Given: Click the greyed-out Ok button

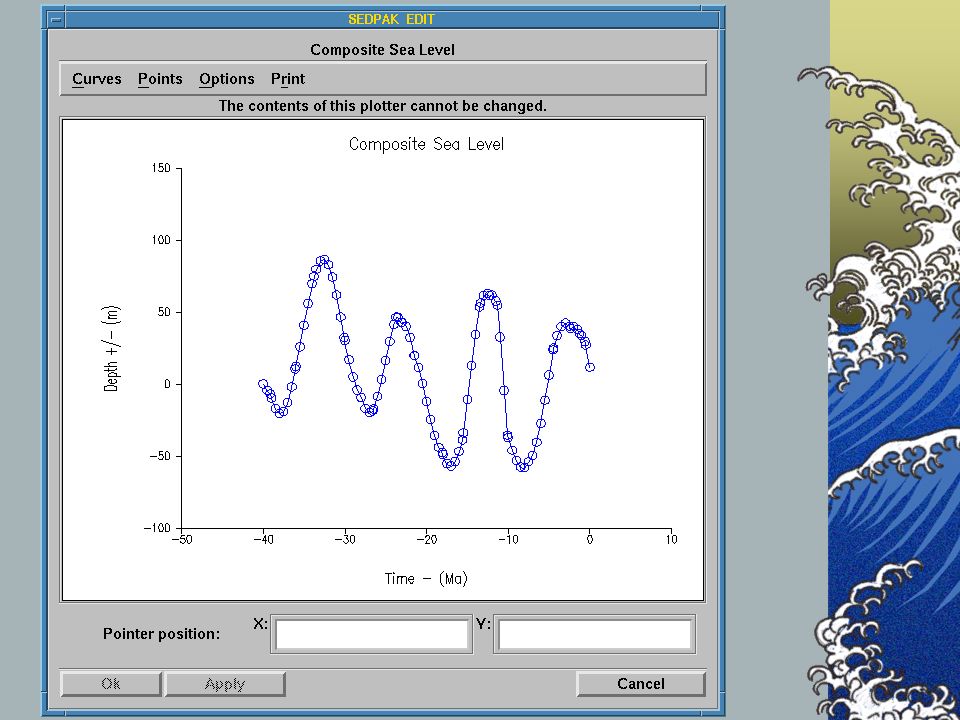Looking at the screenshot, I should [111, 684].
